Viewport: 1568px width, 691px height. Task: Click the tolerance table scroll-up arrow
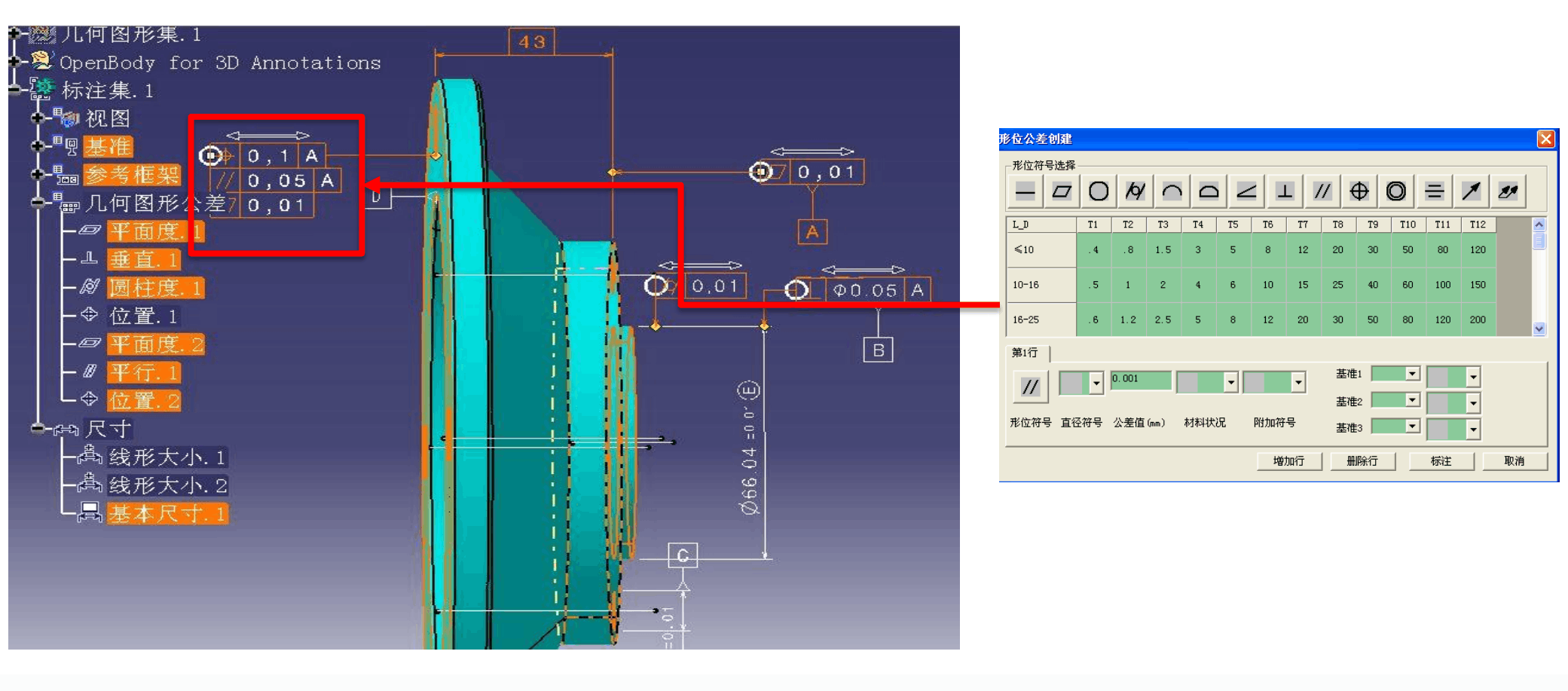1539,225
